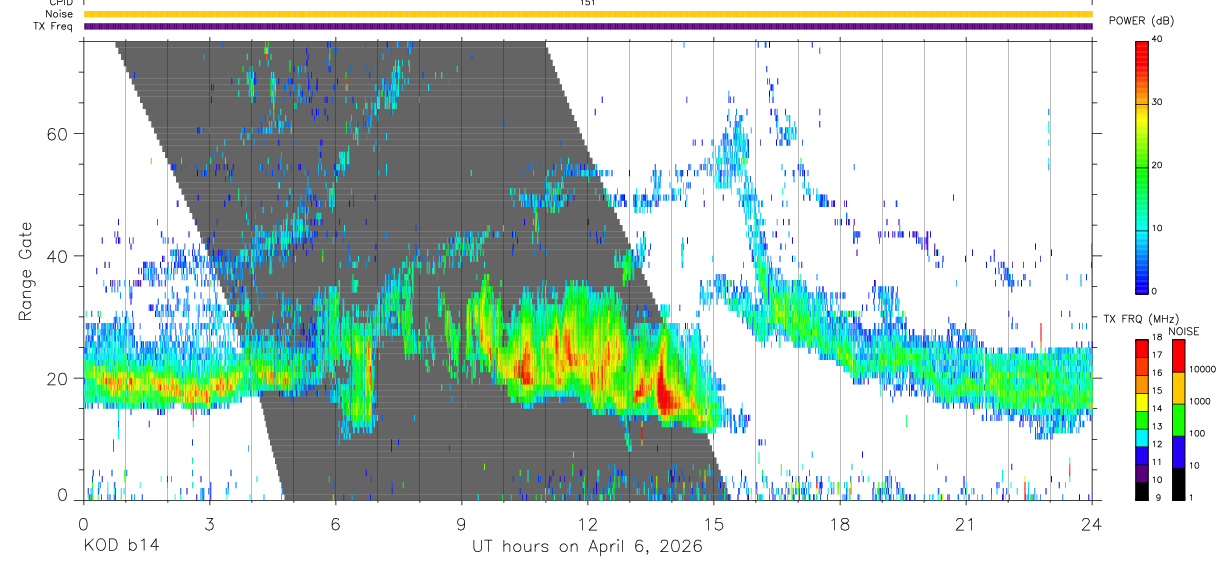
Task: Select the green segment of NOISE scale
Action: [x=1179, y=420]
